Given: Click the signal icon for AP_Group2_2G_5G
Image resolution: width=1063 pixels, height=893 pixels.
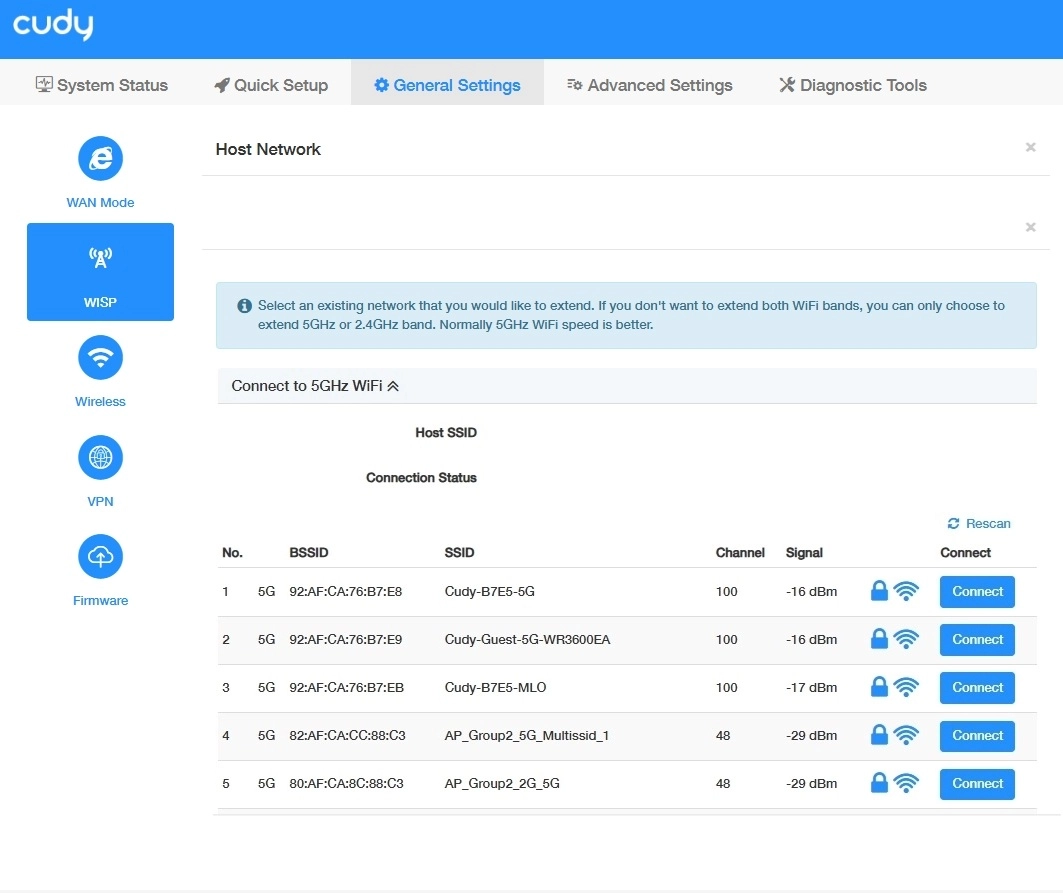Looking at the screenshot, I should click(x=906, y=784).
